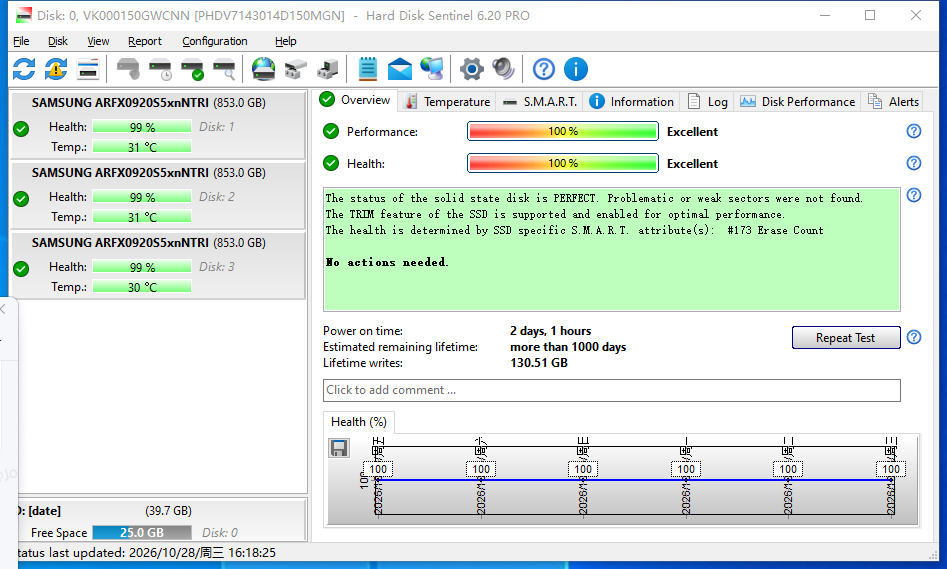The height and width of the screenshot is (569, 947).
Task: Open the Help menu
Action: [x=286, y=41]
